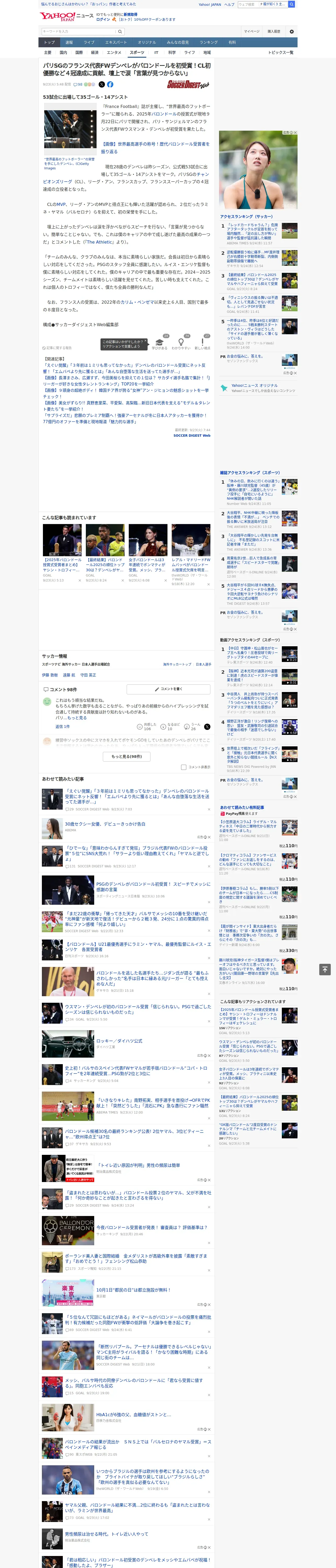Open the 海外サッカートップ link
Screen dimensions: 336x1568
(177, 665)
